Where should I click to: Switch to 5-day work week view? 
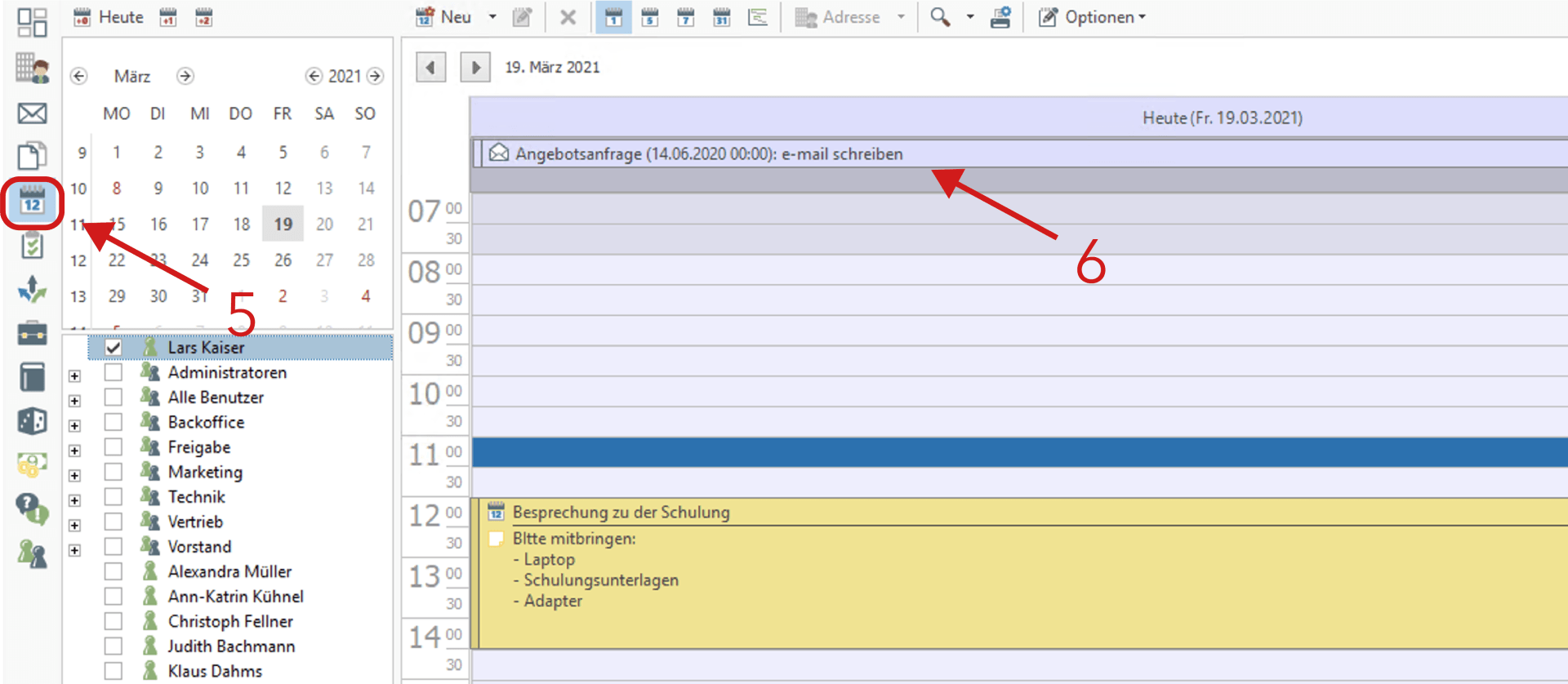[x=650, y=17]
